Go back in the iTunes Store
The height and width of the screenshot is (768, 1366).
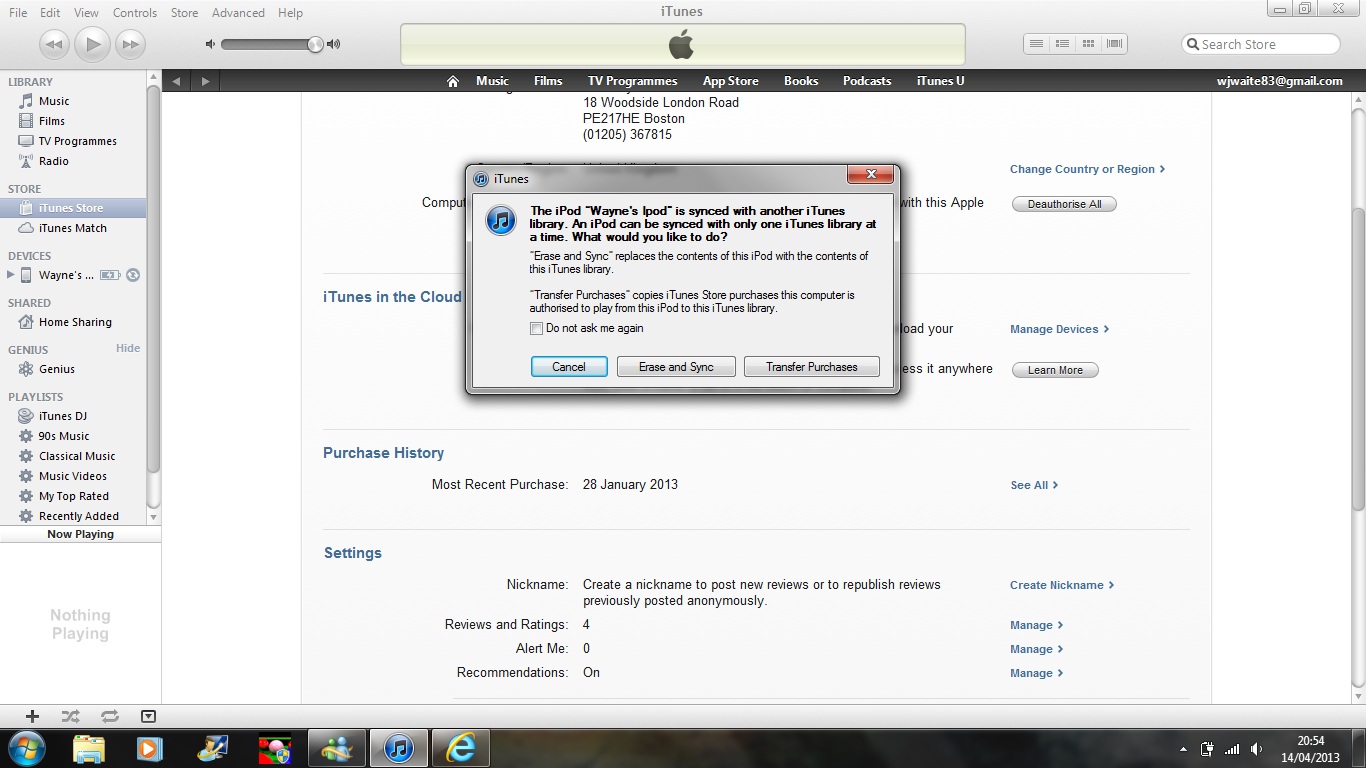176,81
